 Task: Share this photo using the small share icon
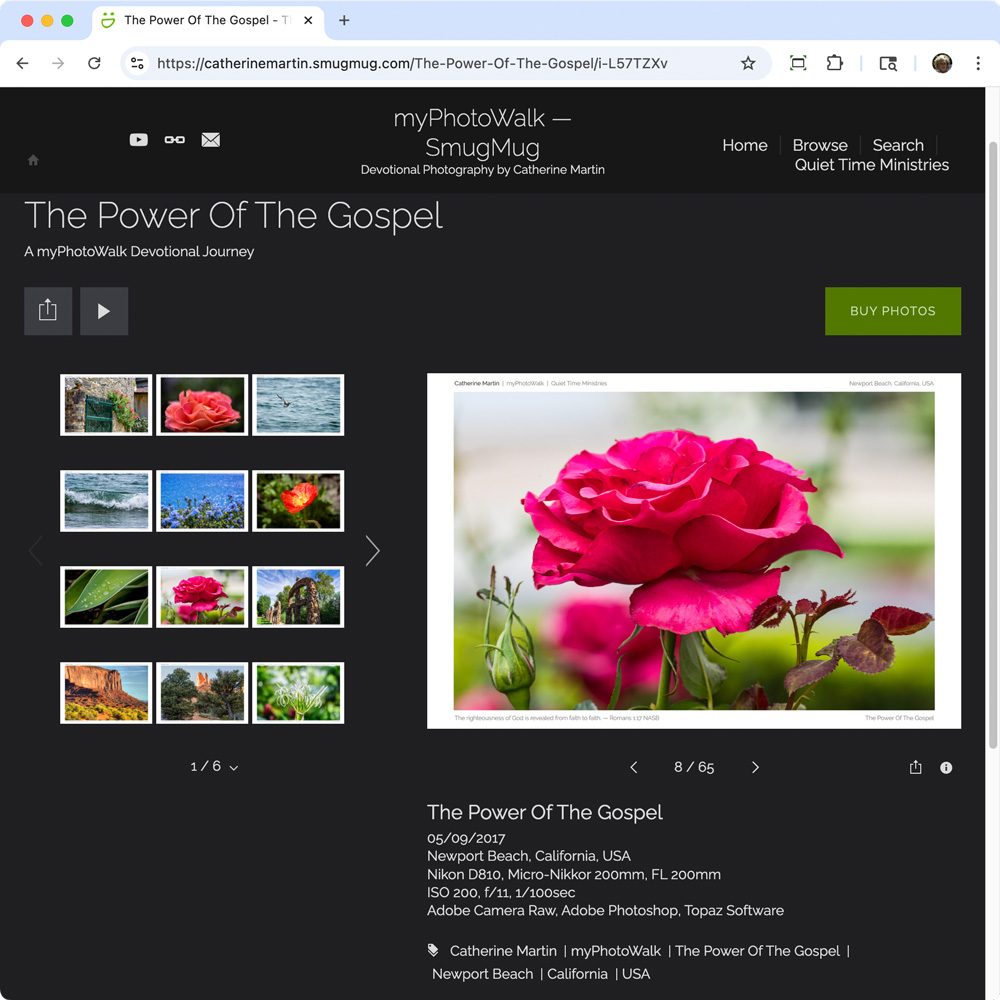pyautogui.click(x=915, y=767)
